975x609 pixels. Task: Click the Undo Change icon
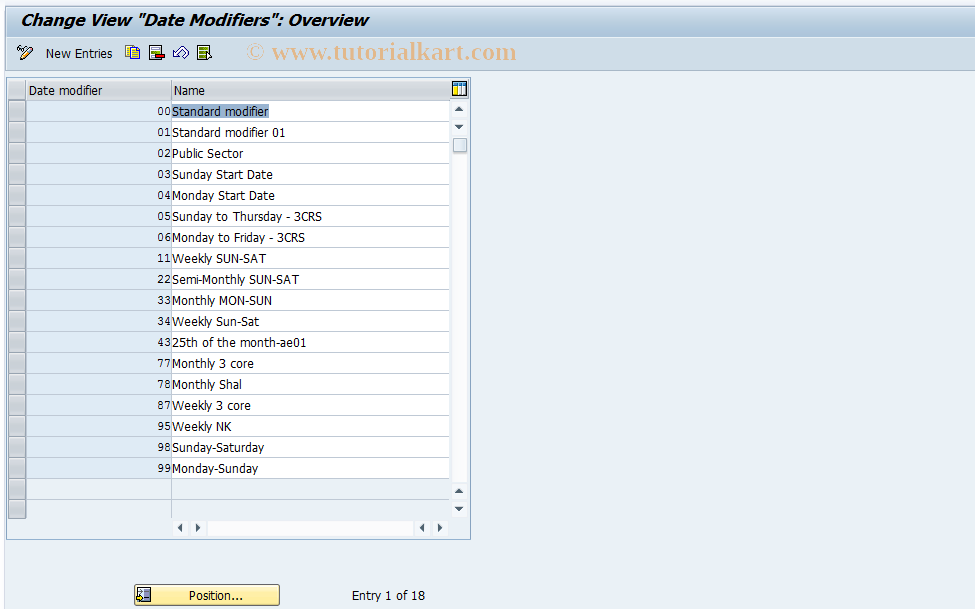[180, 53]
